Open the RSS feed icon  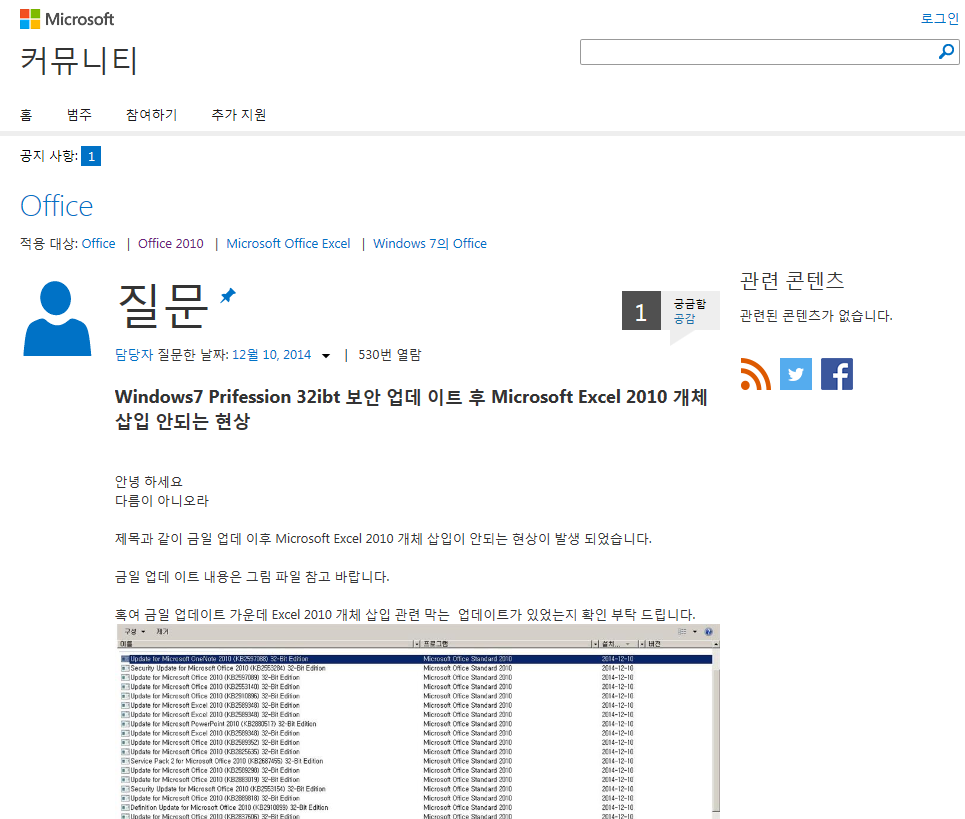click(755, 374)
